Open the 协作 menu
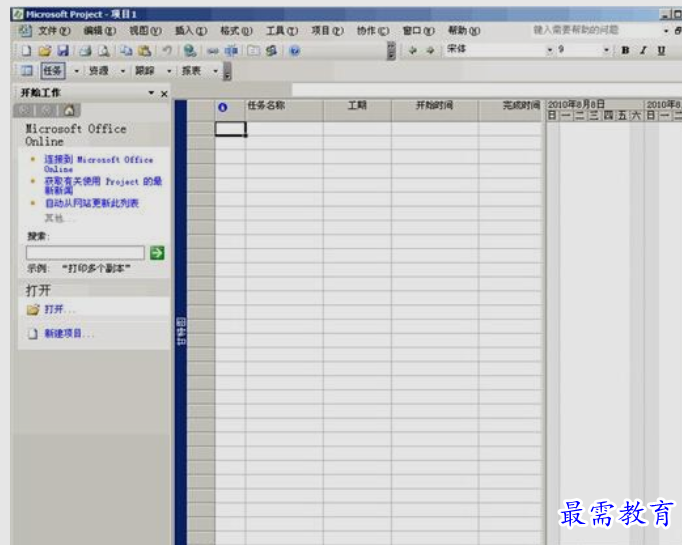The image size is (682, 545). tap(373, 31)
